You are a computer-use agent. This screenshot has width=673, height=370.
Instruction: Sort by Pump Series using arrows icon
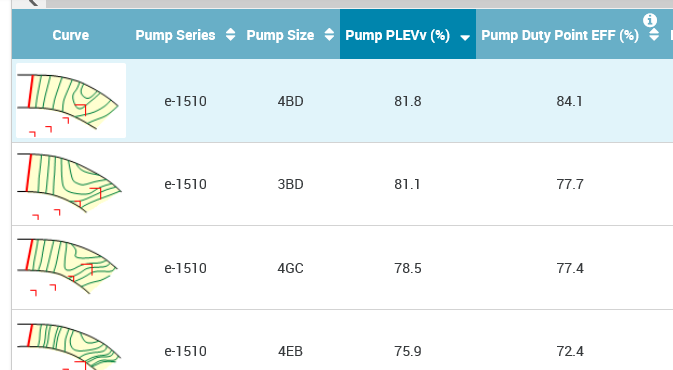coord(230,34)
